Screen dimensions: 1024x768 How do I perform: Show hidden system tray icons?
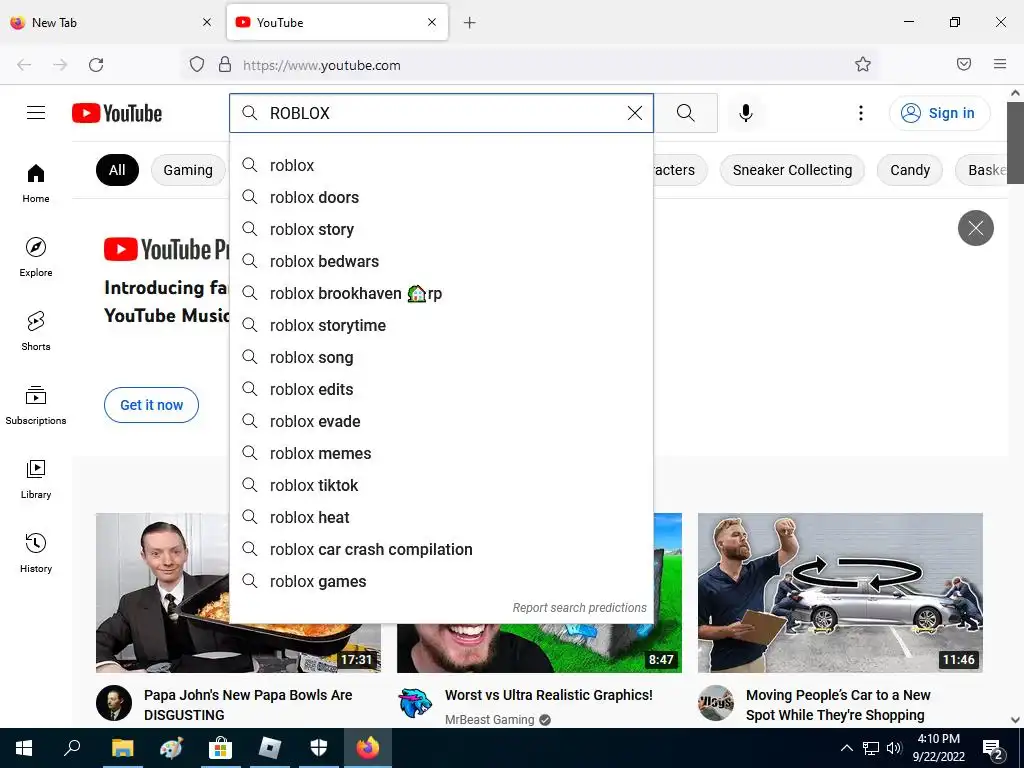tap(846, 748)
